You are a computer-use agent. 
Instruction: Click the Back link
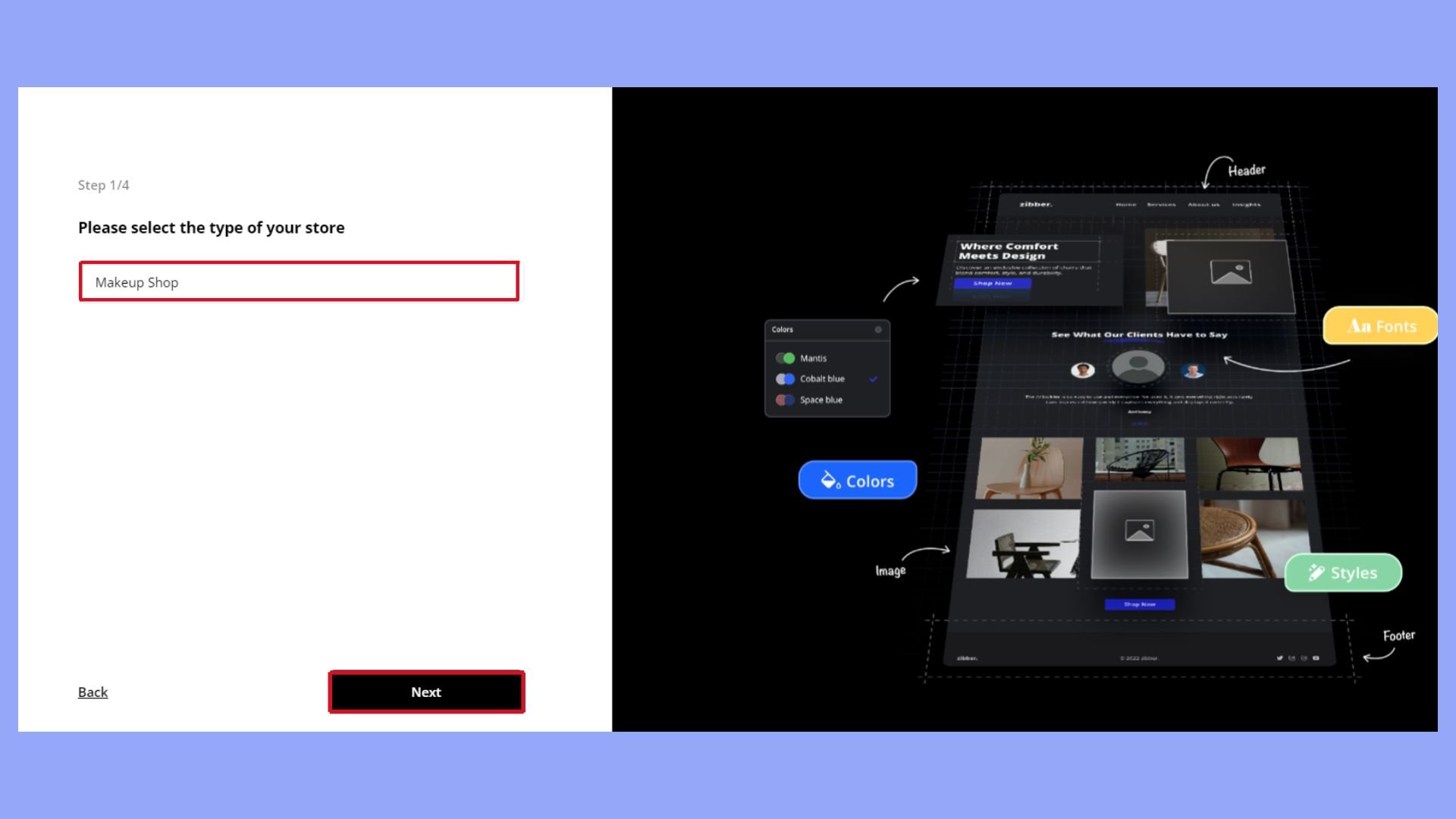(93, 691)
